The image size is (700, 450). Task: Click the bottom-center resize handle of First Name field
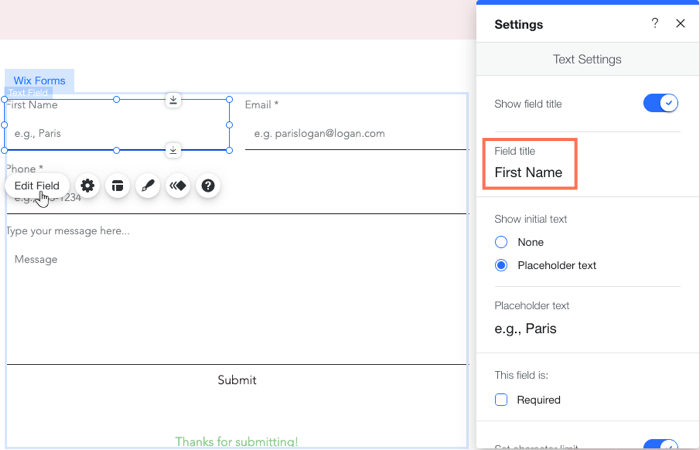pyautogui.click(x=117, y=150)
